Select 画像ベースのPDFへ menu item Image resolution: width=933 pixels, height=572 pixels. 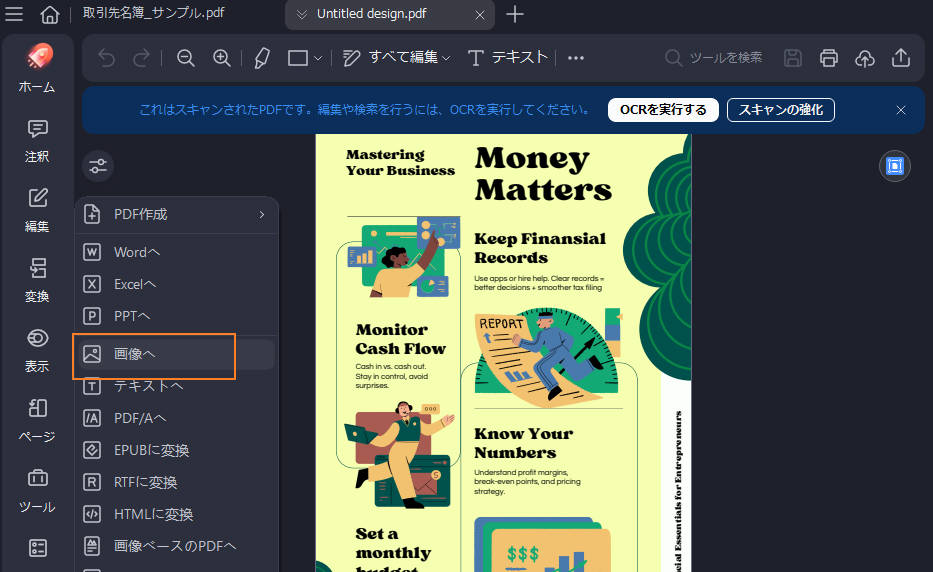pyautogui.click(x=177, y=546)
